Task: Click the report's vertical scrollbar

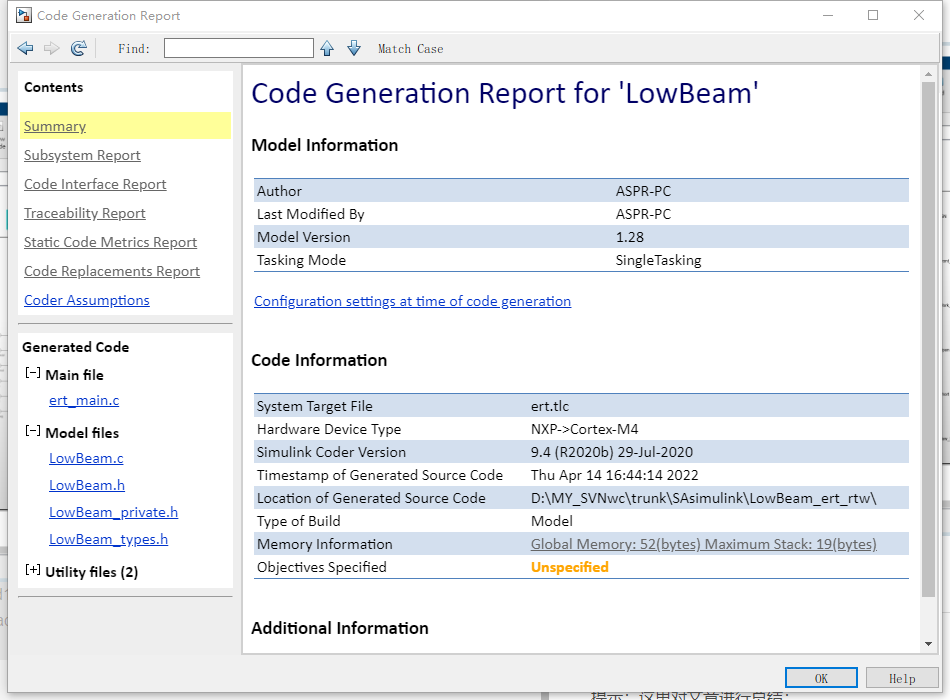Action: tap(930, 340)
